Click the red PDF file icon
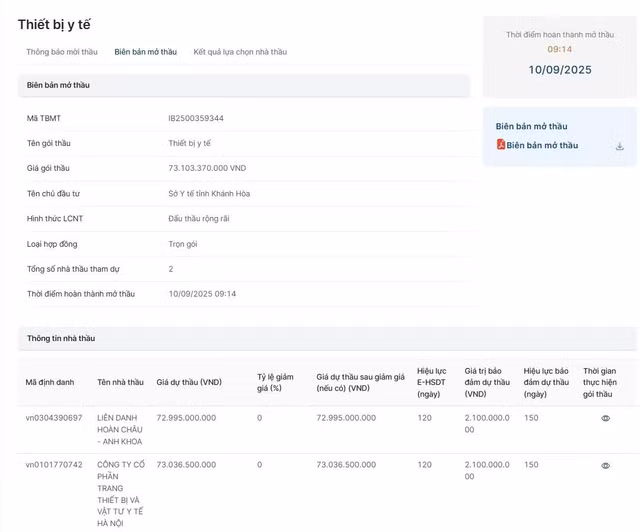 coord(501,145)
